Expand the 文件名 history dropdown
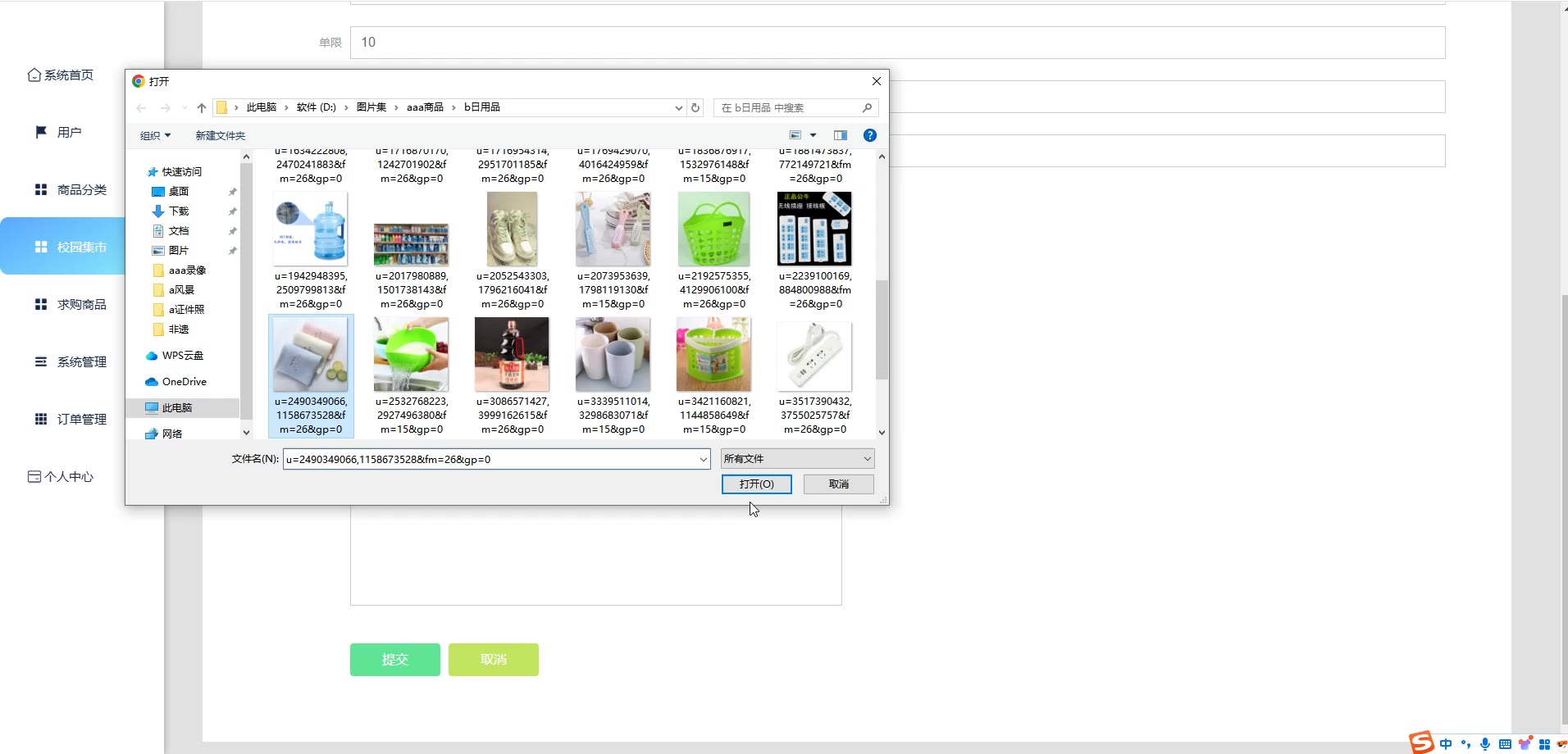This screenshot has width=1568, height=754. click(703, 460)
